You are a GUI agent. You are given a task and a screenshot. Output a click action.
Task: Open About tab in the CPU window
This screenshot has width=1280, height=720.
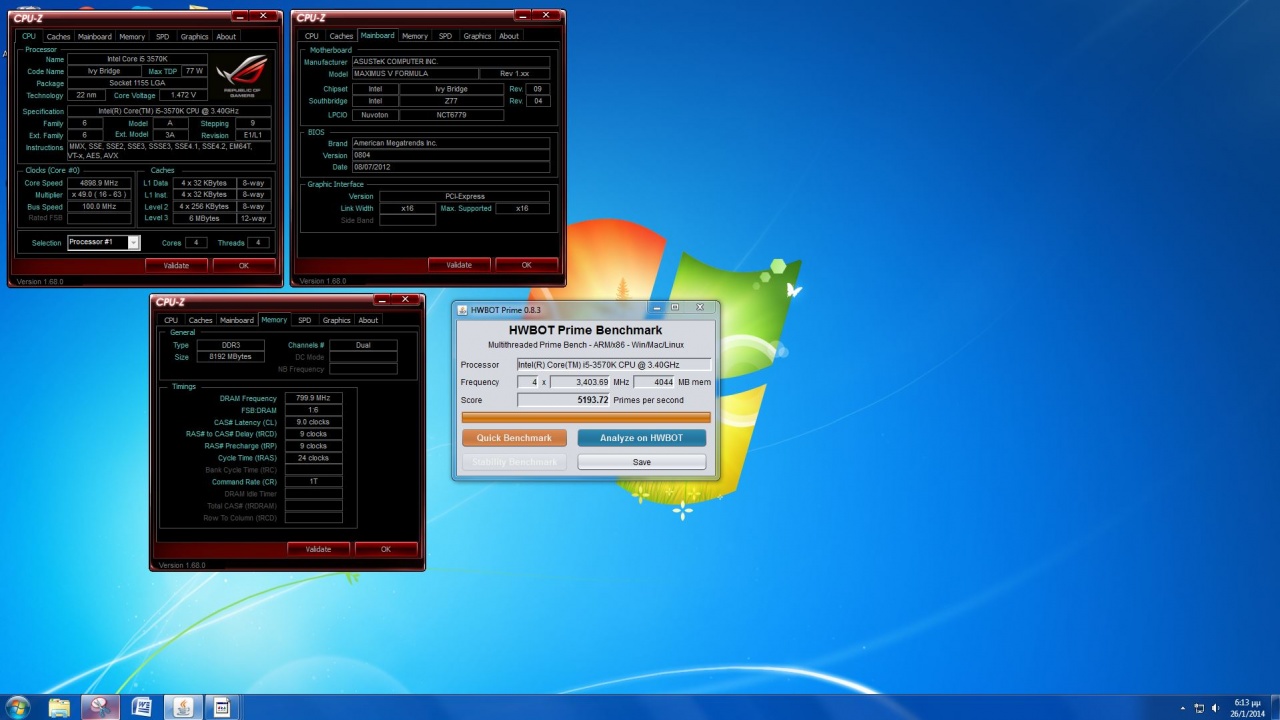pyautogui.click(x=226, y=36)
